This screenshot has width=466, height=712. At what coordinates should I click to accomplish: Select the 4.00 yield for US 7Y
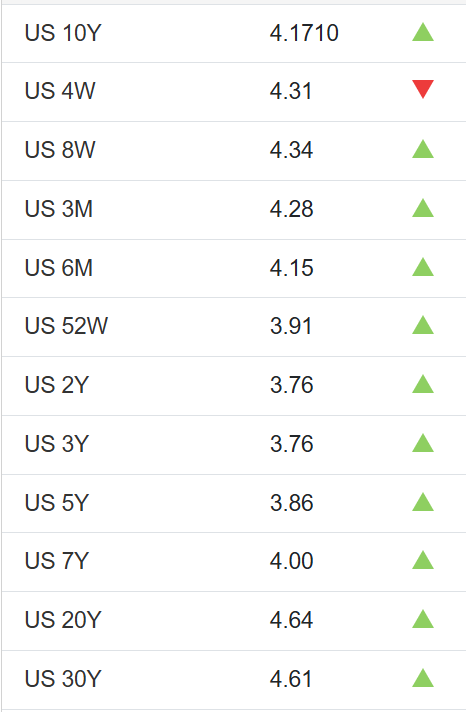click(292, 561)
